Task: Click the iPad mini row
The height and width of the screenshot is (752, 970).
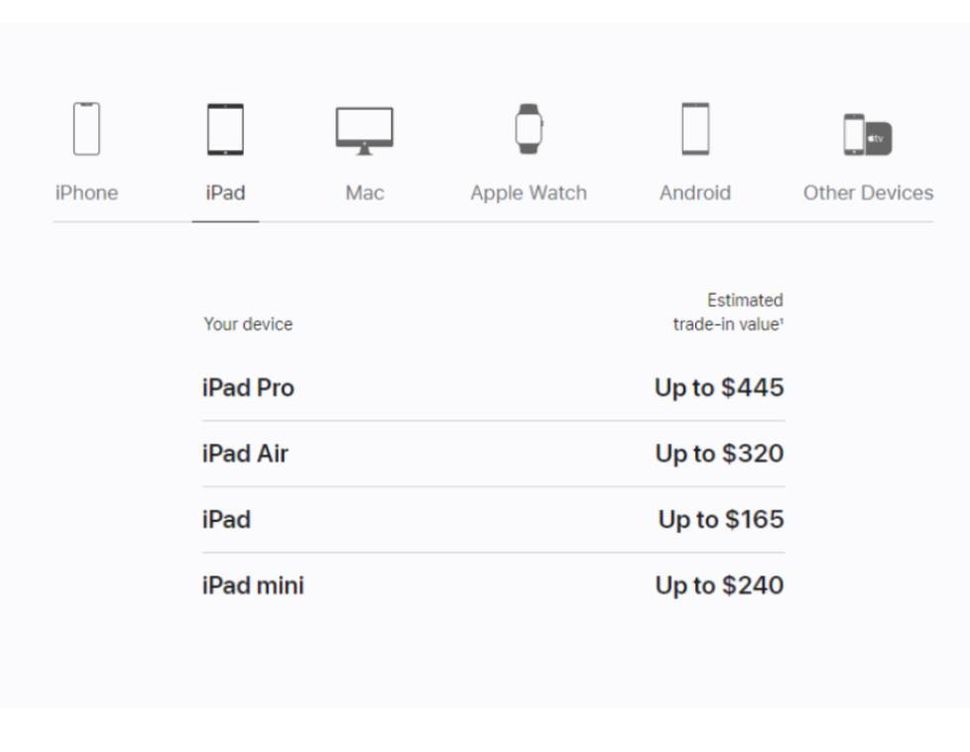Action: 253,586
